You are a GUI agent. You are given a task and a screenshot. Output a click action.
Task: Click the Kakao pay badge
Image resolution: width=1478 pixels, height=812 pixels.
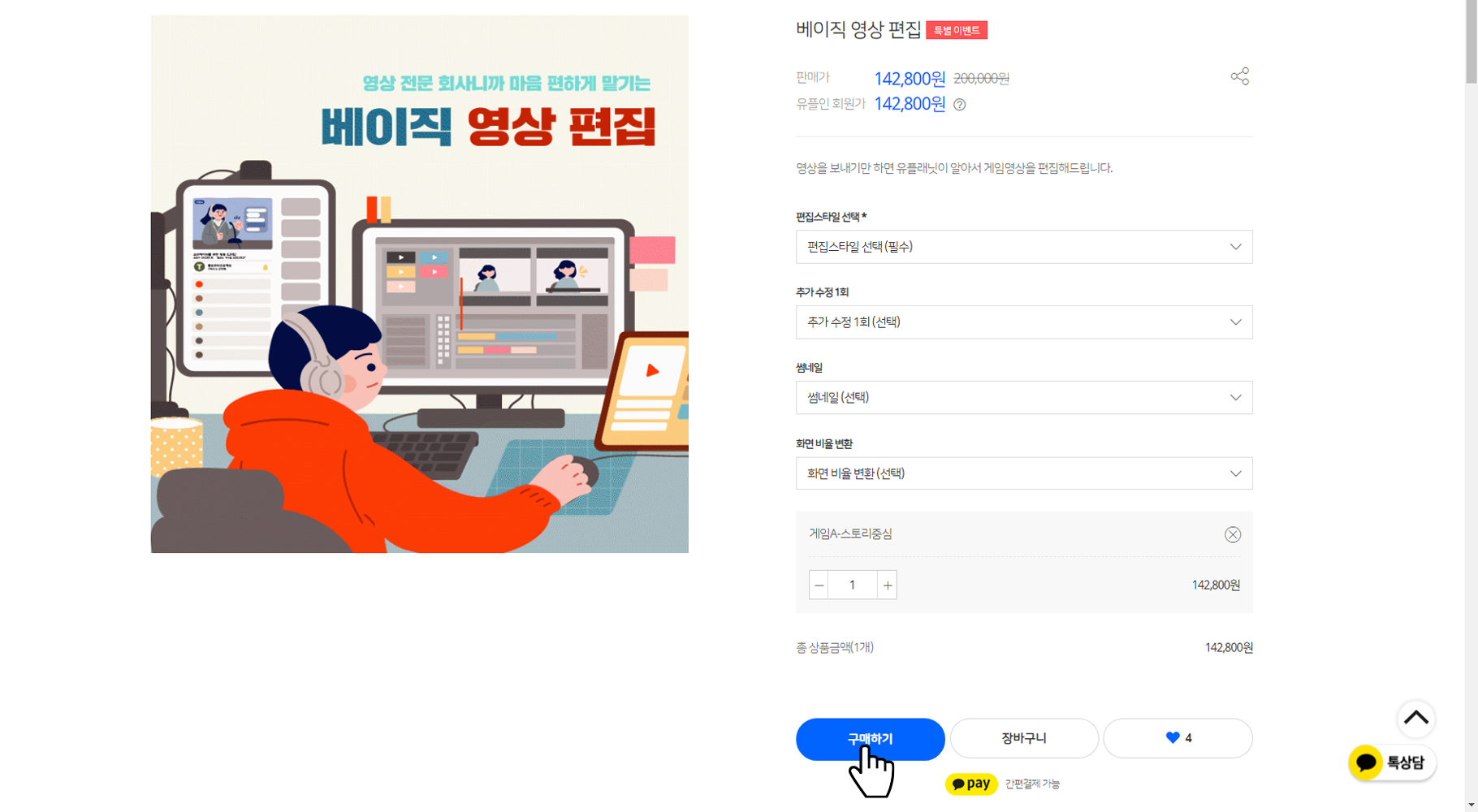[971, 784]
